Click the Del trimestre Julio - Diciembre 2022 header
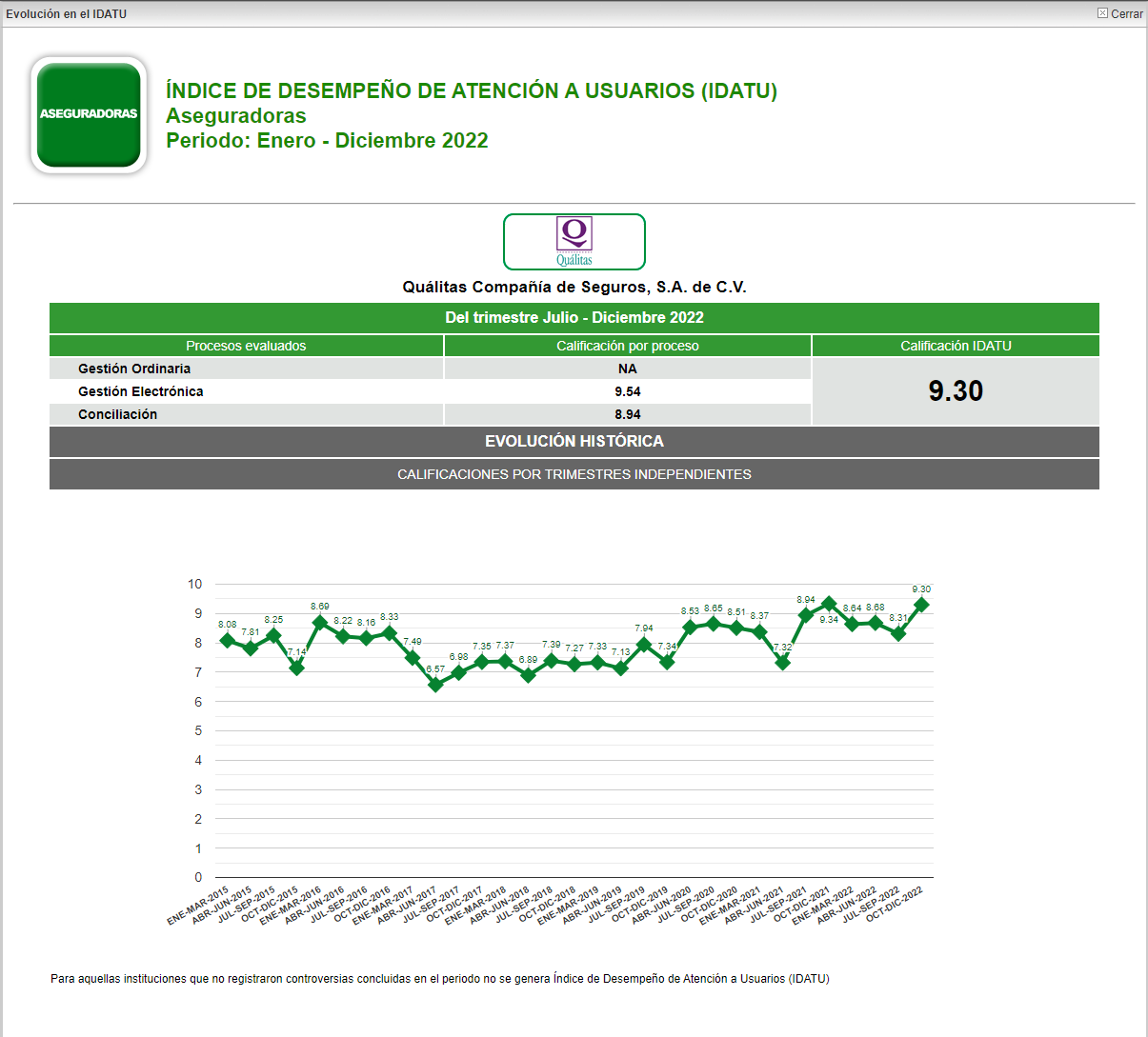 (x=574, y=317)
